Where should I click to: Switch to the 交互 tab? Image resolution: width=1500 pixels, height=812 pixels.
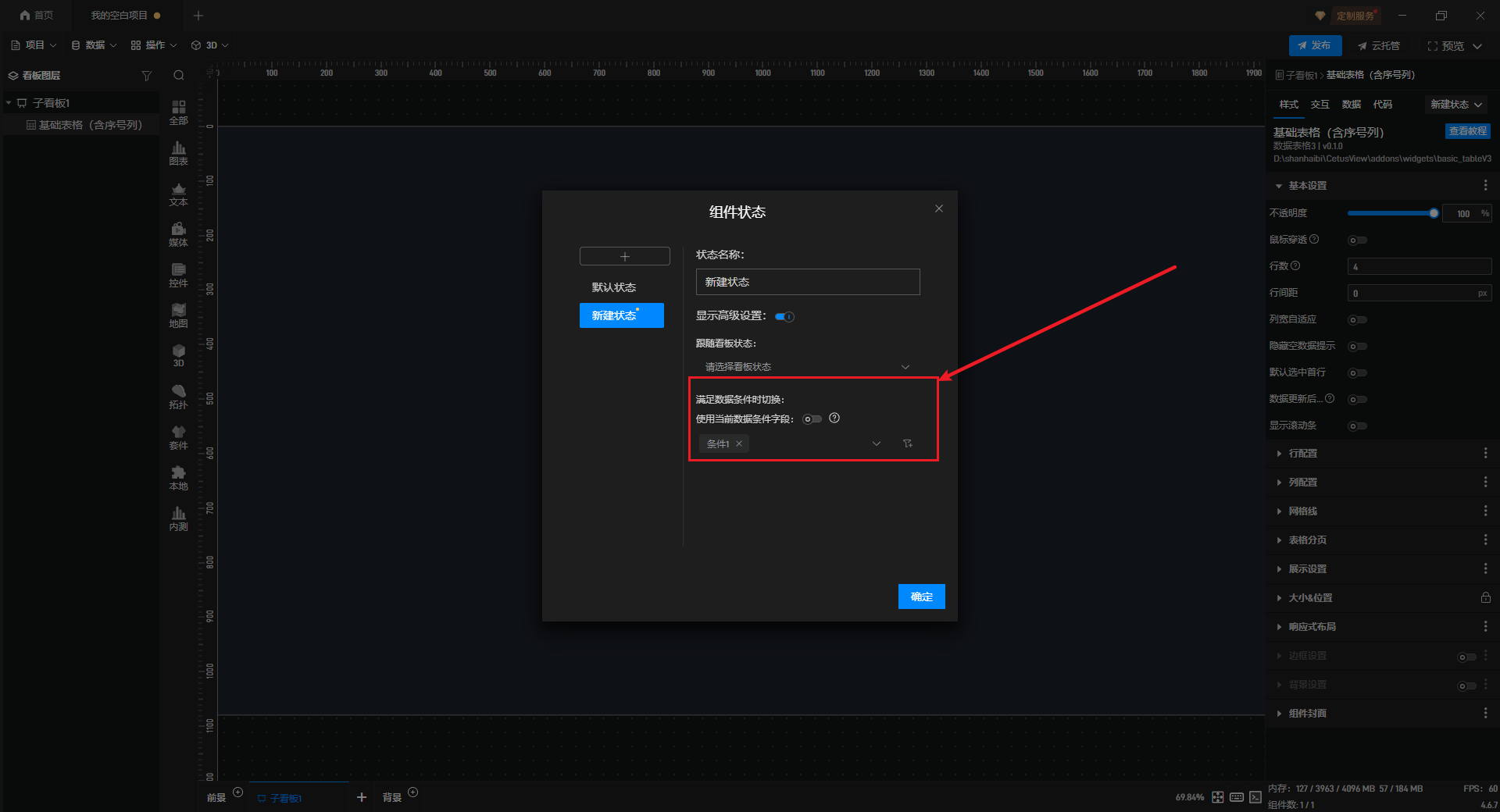pos(1320,105)
